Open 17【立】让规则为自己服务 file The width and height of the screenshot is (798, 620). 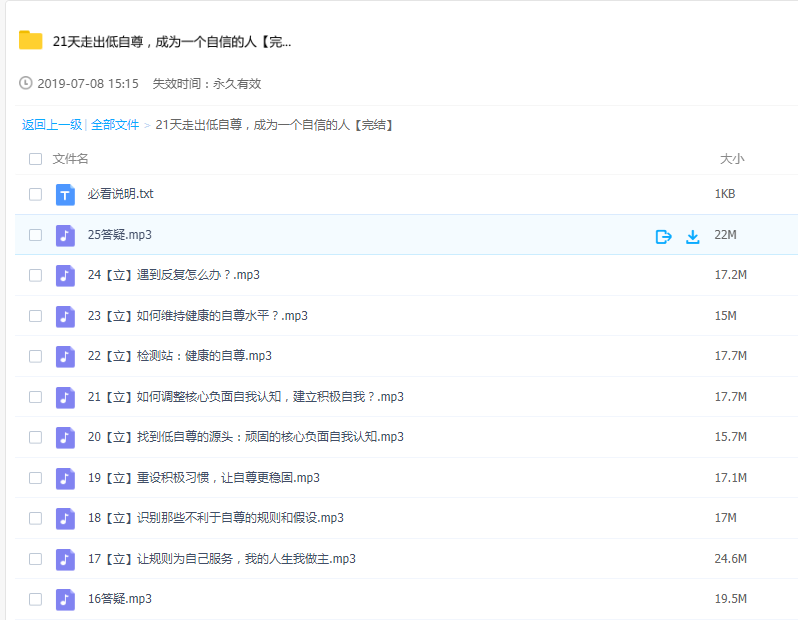click(221, 558)
